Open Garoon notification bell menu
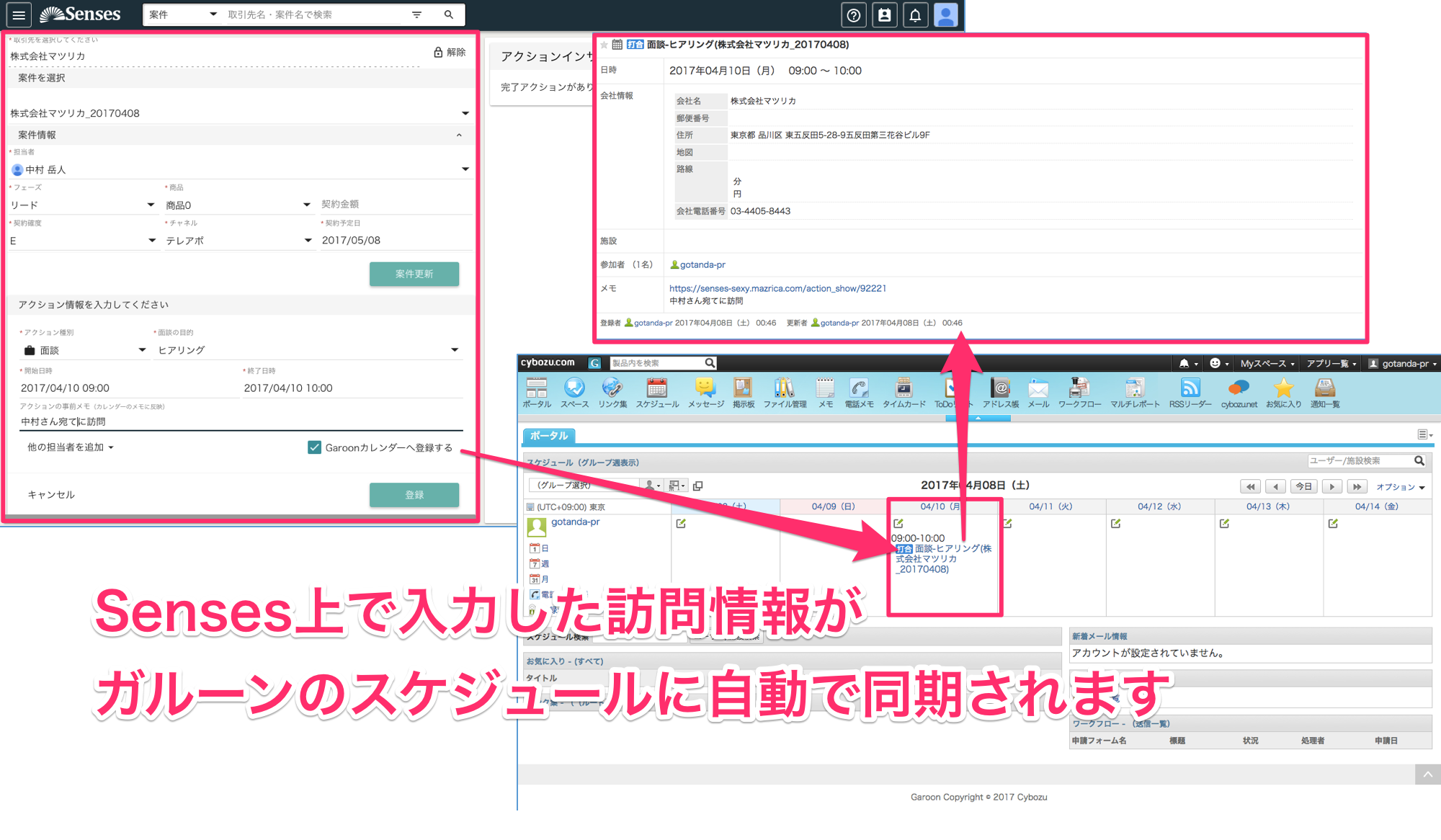The image size is (1441, 840). (1188, 363)
